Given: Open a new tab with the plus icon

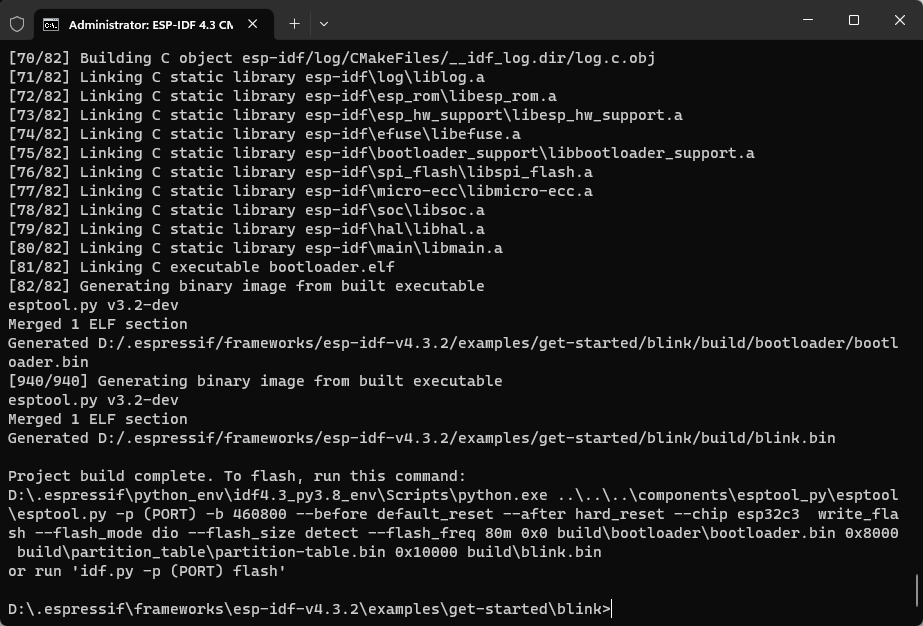Looking at the screenshot, I should [x=294, y=24].
